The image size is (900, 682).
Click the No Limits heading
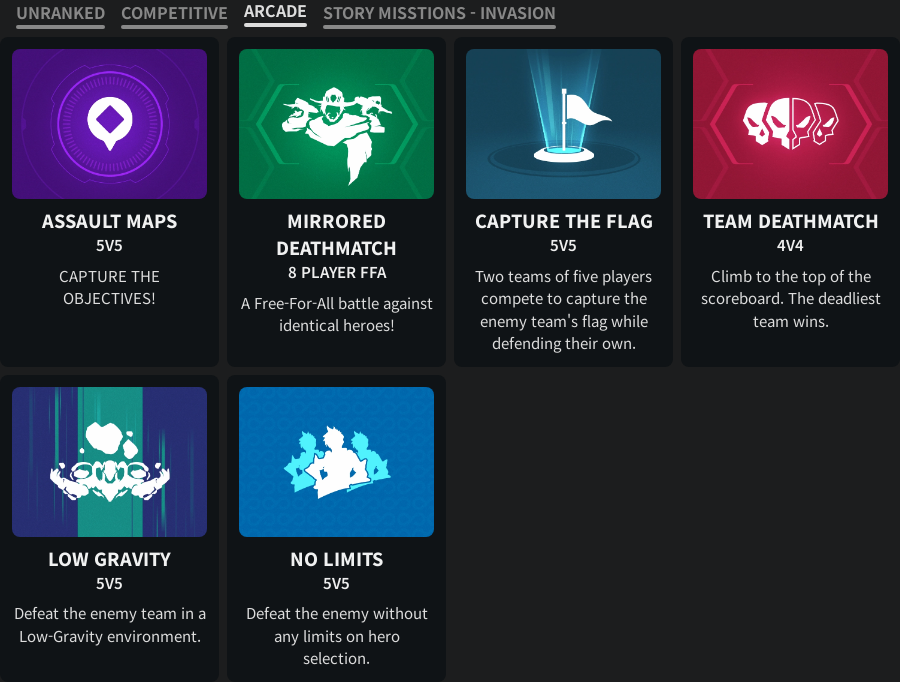336,560
